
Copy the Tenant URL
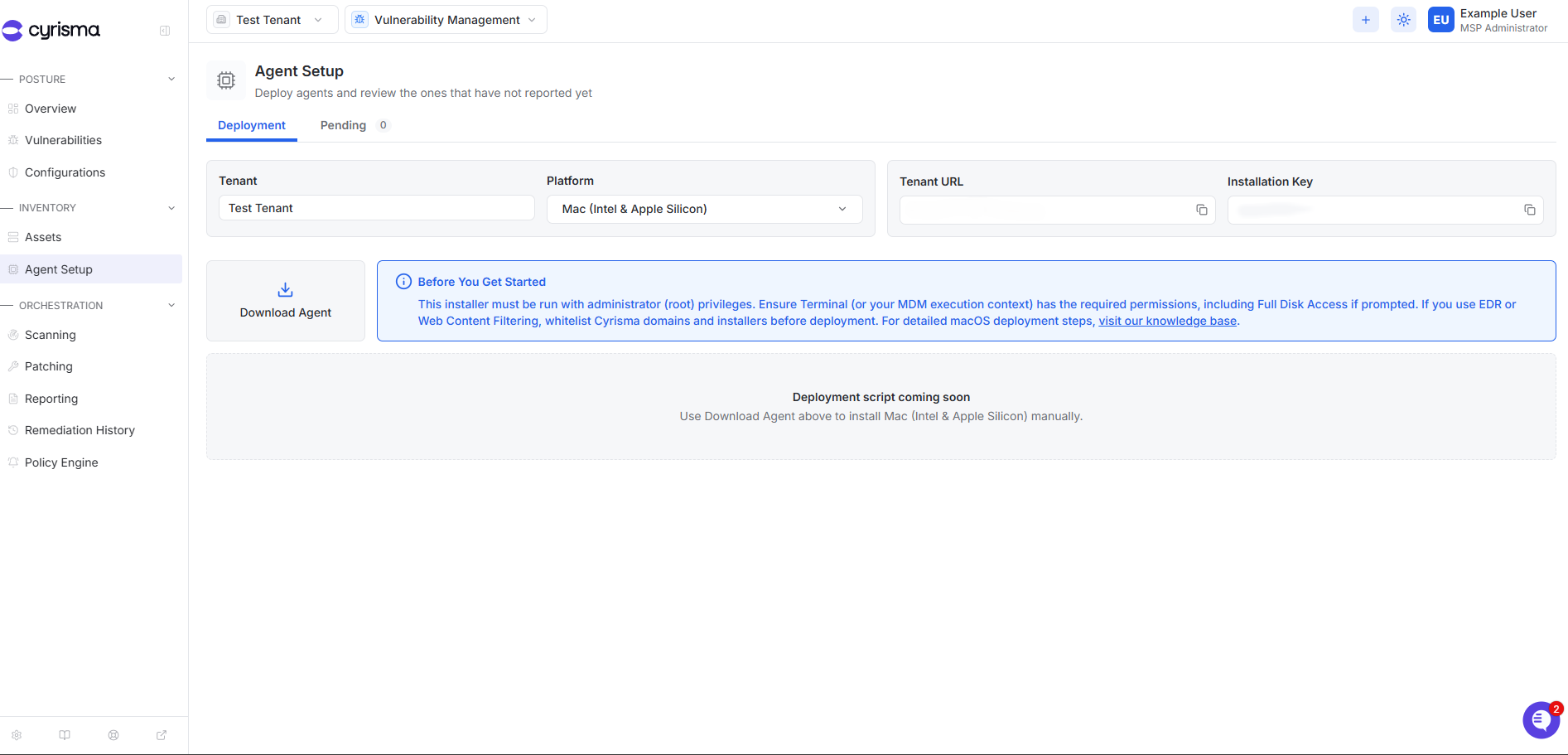(1201, 210)
